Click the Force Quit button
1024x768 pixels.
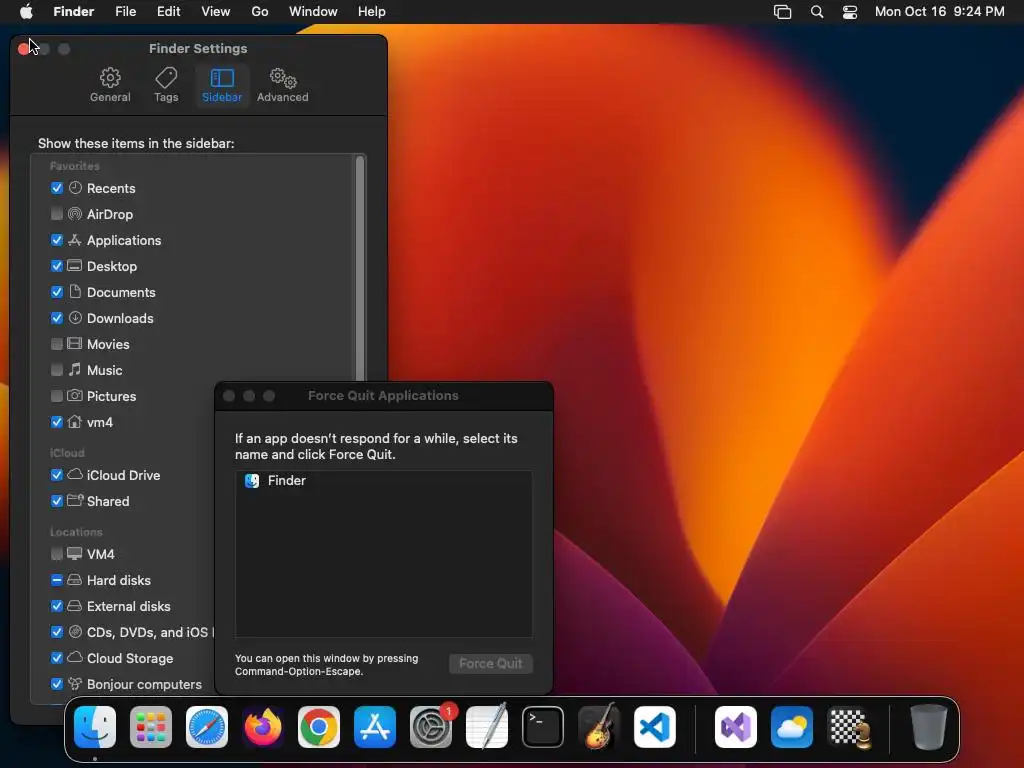point(490,664)
